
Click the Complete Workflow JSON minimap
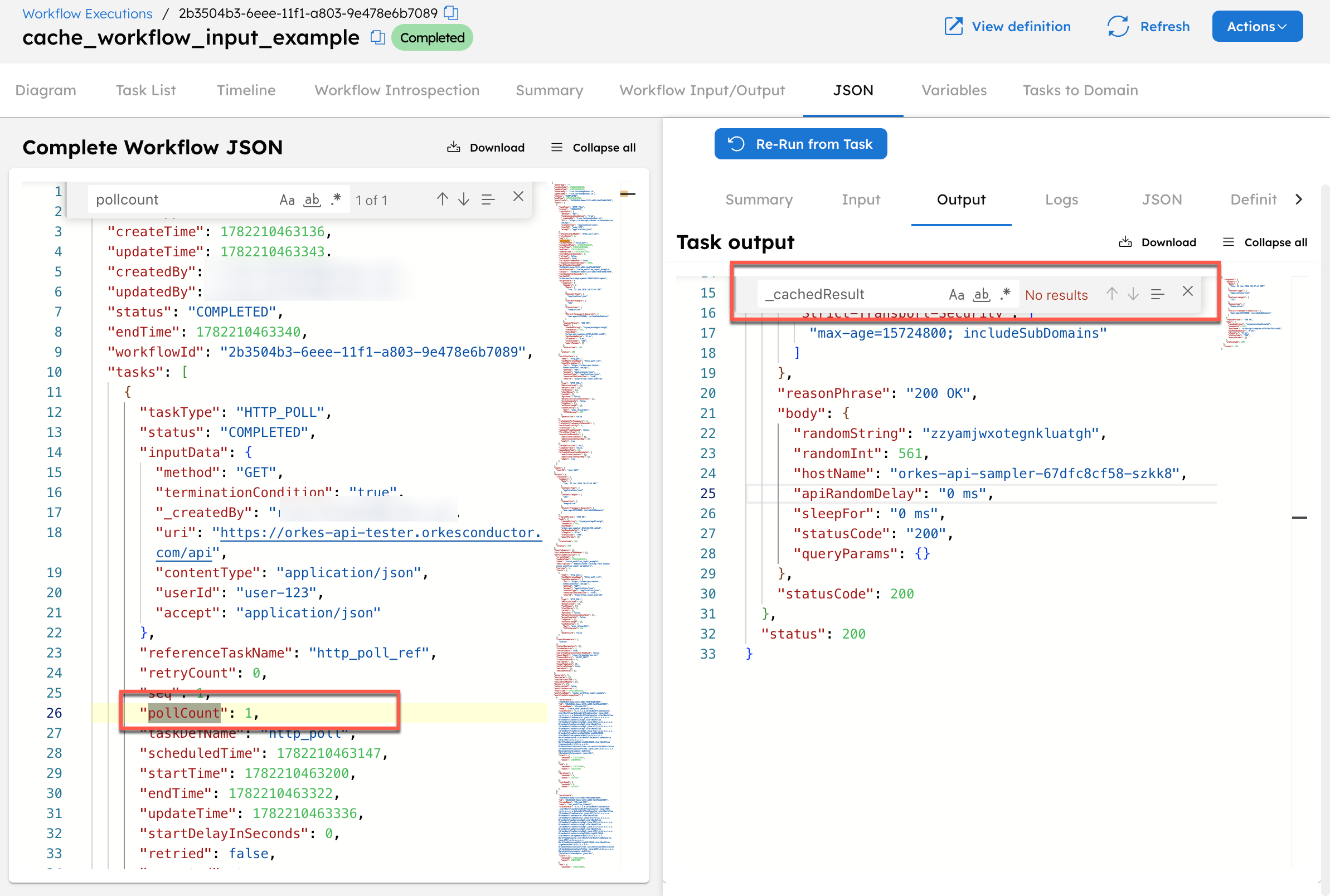(586, 524)
